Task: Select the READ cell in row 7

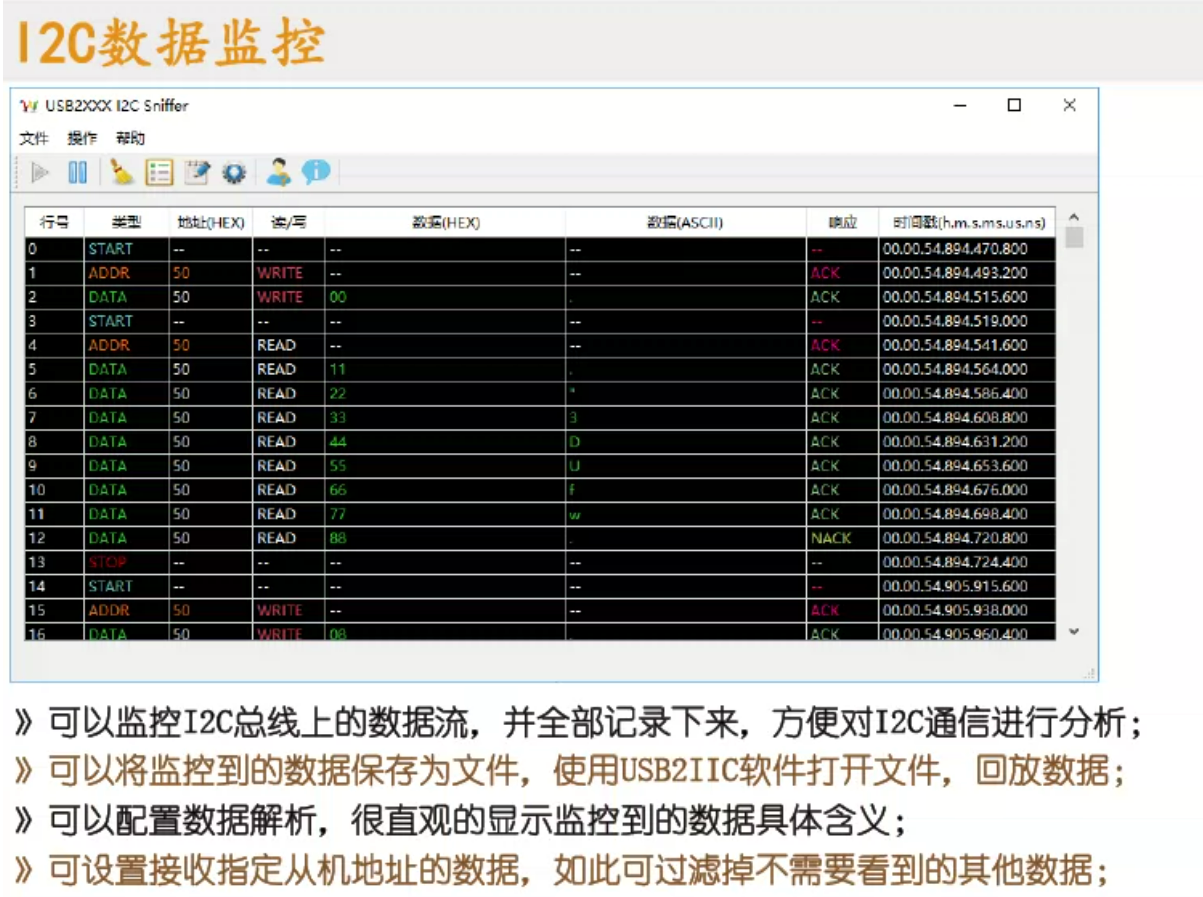Action: [288, 418]
